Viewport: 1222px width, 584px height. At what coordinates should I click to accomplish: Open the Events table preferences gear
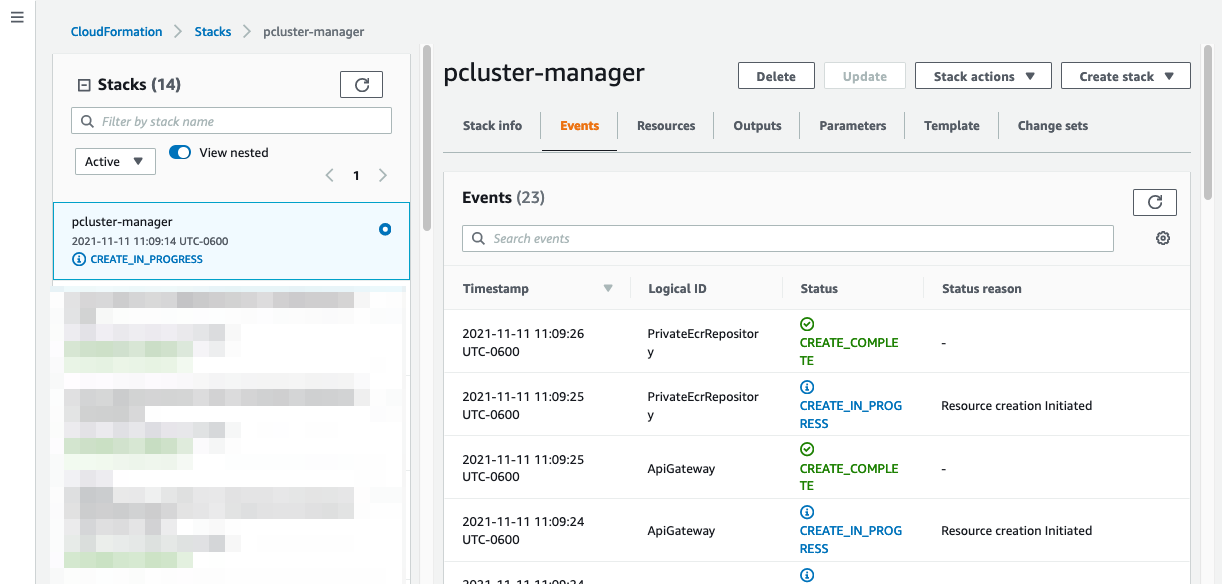1162,238
